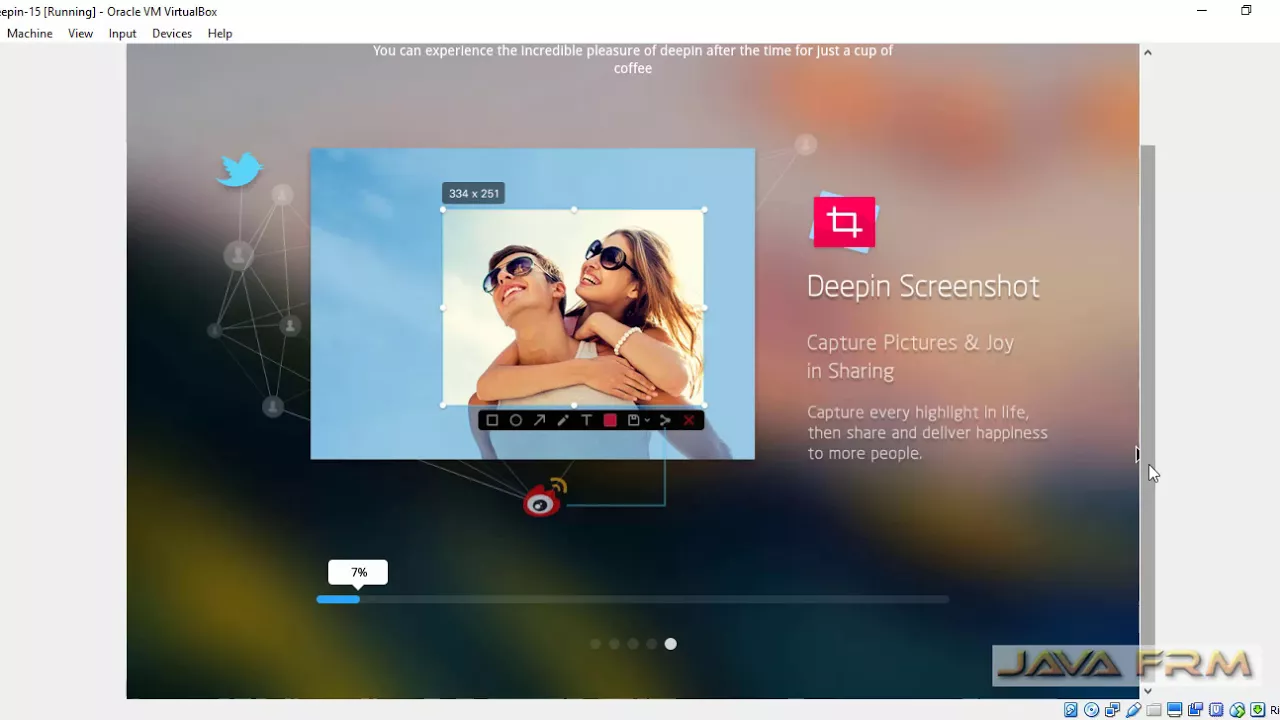Open the Machine menu

30,33
